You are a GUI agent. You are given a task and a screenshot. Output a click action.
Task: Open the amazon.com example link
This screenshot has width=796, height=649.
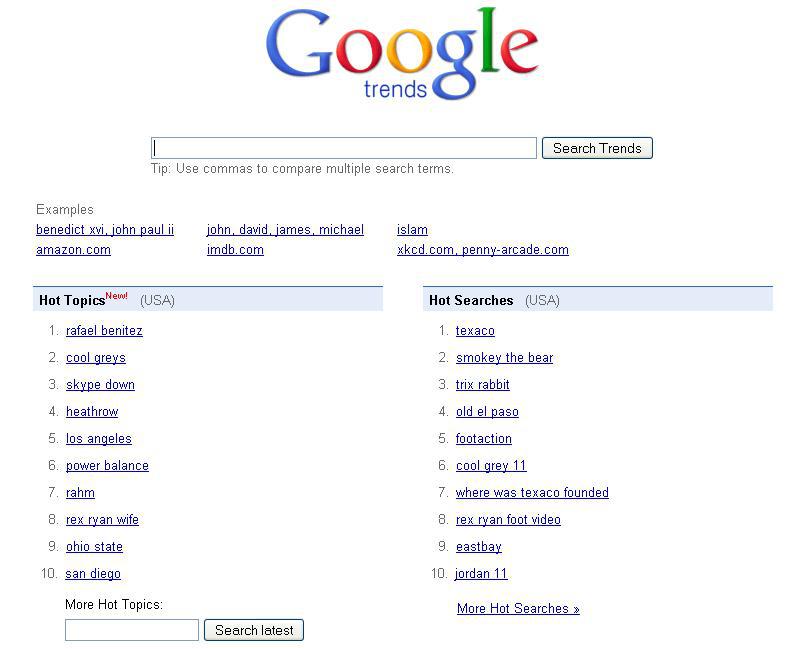click(73, 250)
